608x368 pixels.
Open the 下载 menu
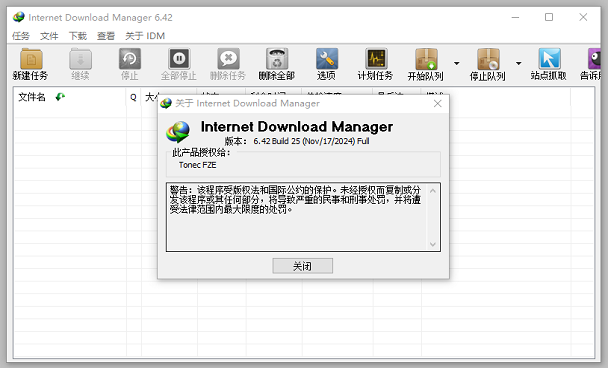pyautogui.click(x=78, y=36)
